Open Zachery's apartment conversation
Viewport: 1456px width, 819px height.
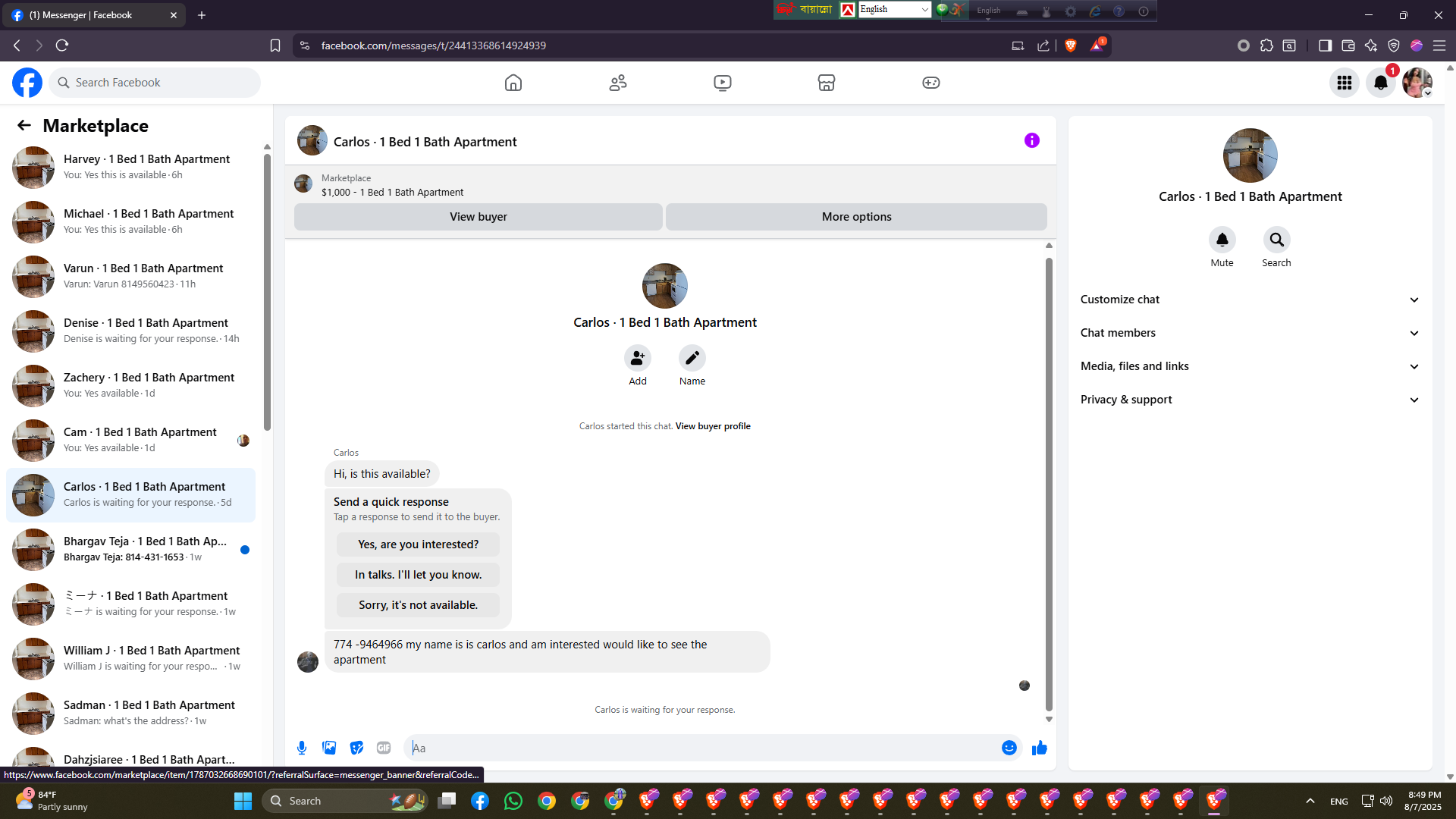130,386
